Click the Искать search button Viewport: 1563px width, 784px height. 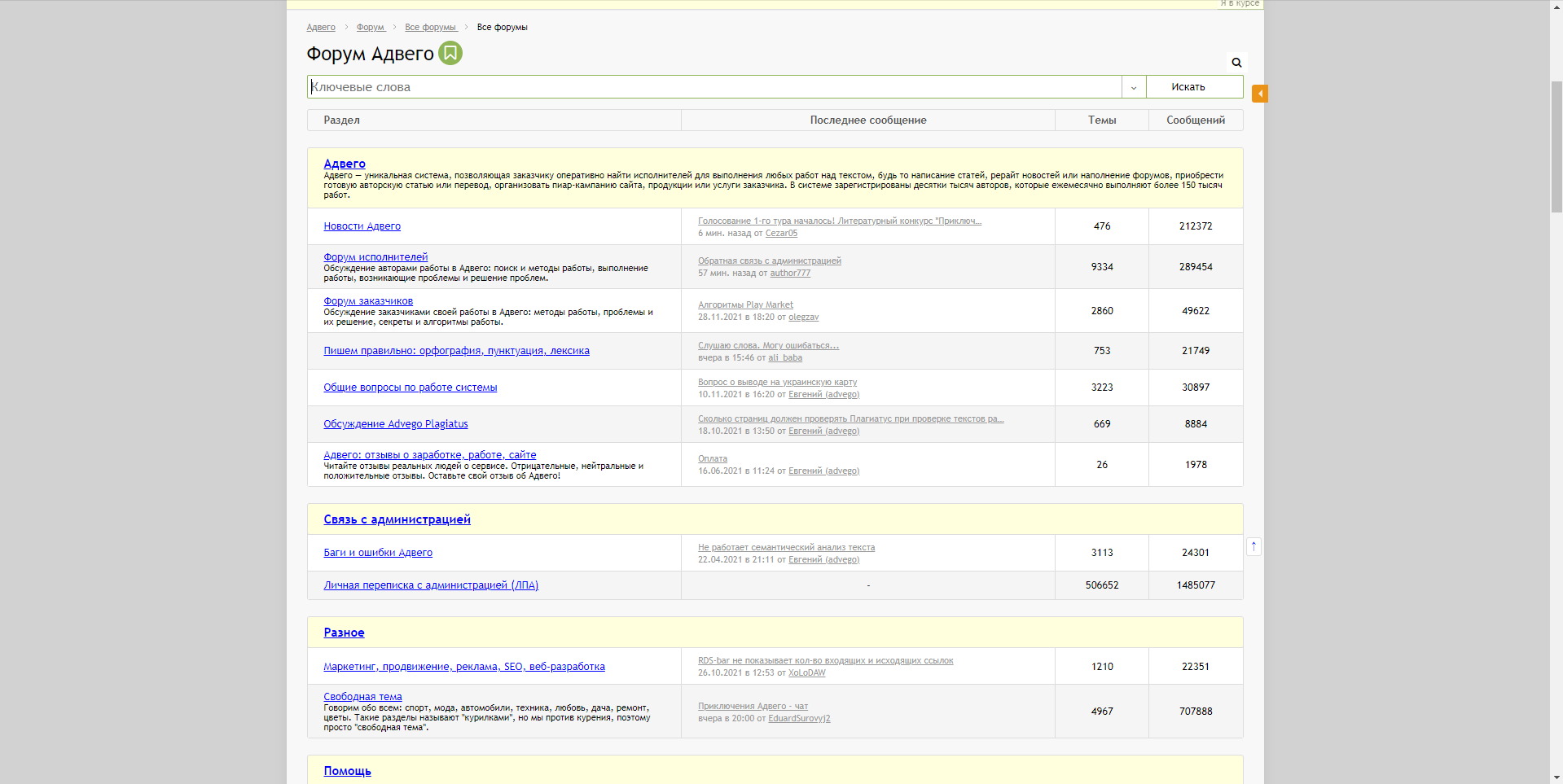coord(1194,87)
